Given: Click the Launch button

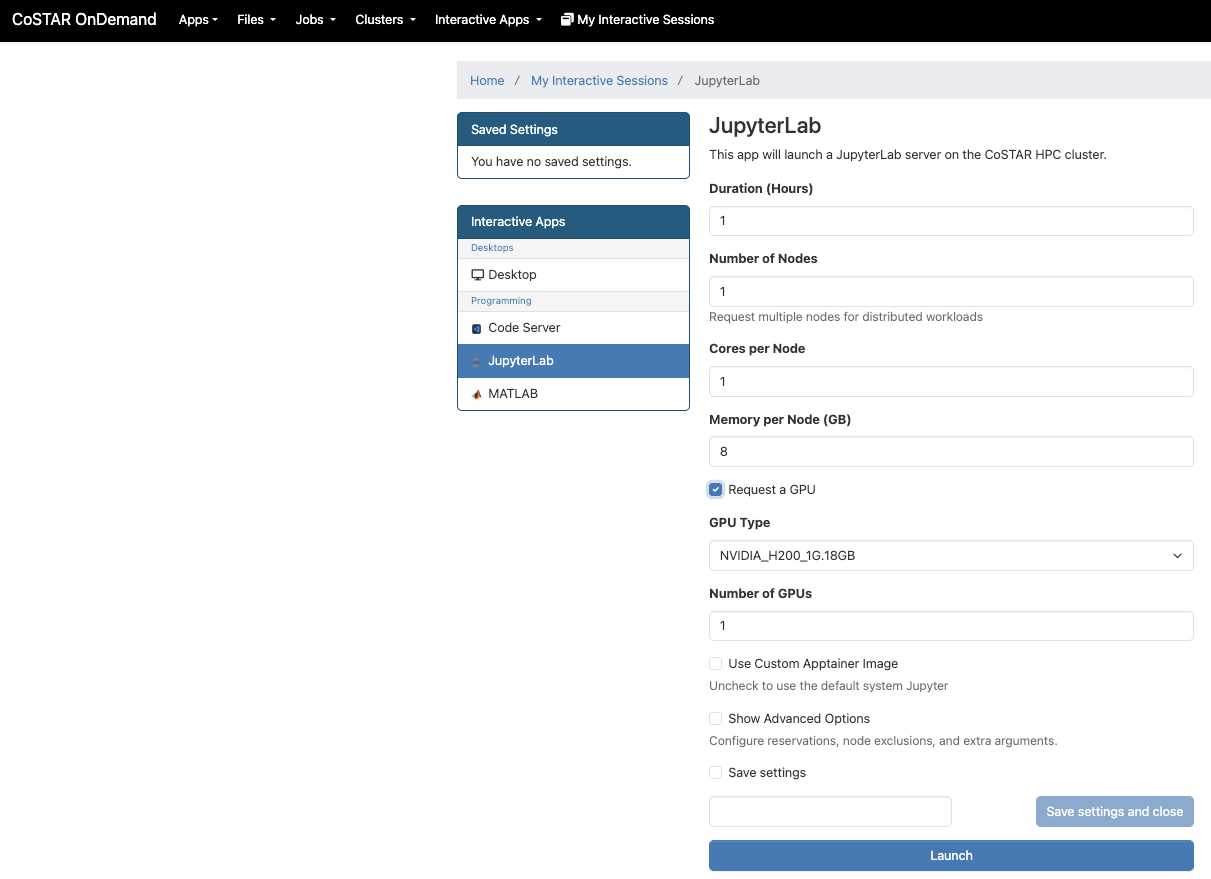Looking at the screenshot, I should (x=951, y=856).
